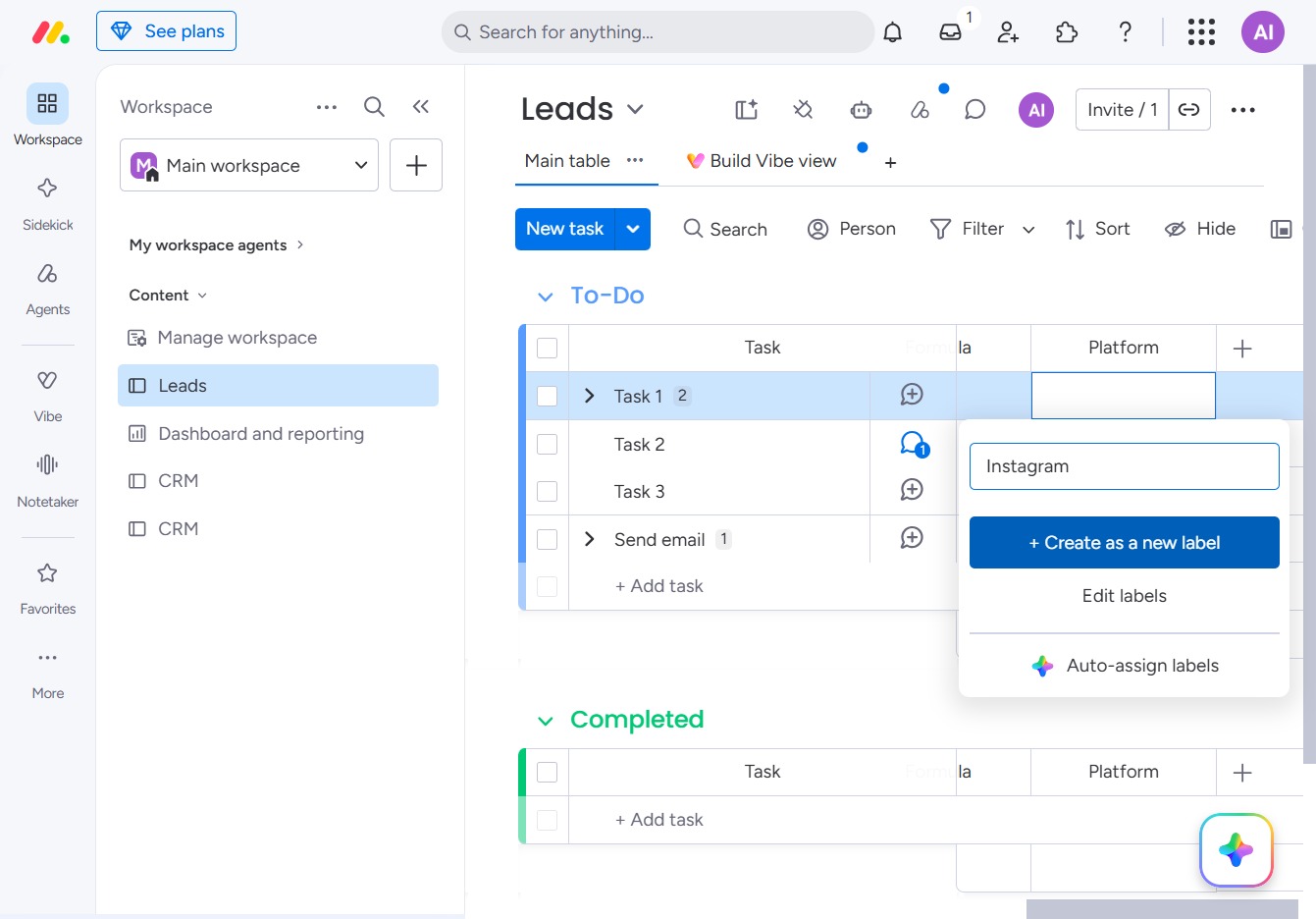Expand Send email subitems
1316x919 pixels.
590,539
